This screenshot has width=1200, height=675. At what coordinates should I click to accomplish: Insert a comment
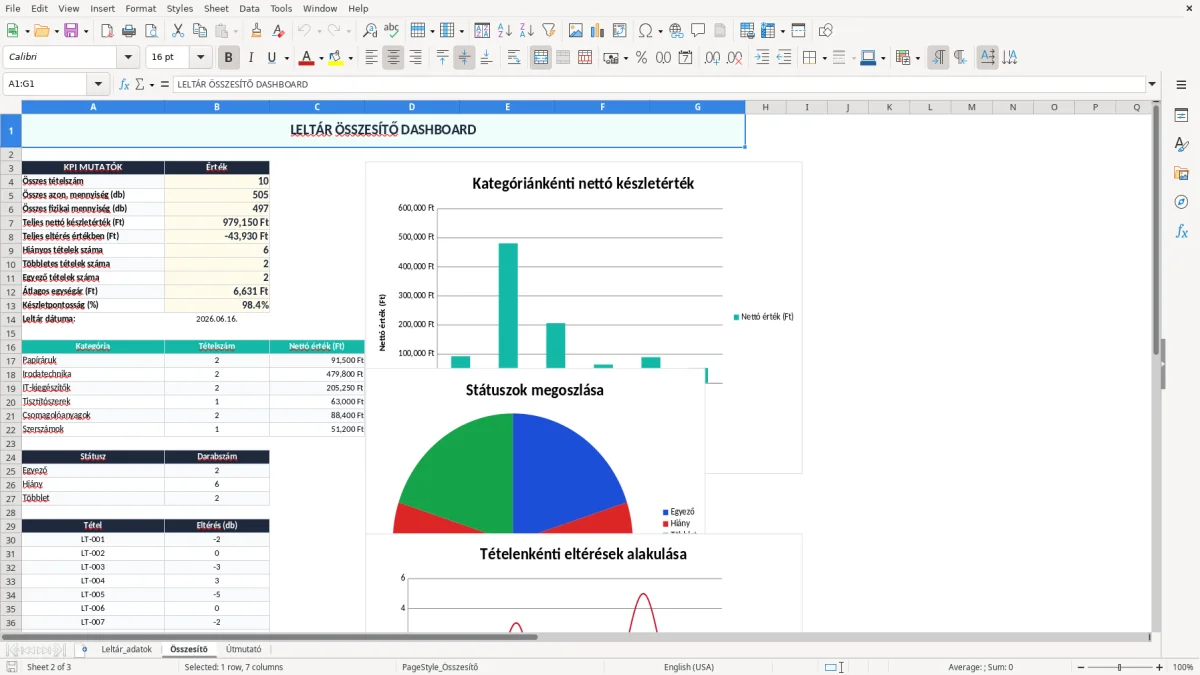(x=698, y=31)
